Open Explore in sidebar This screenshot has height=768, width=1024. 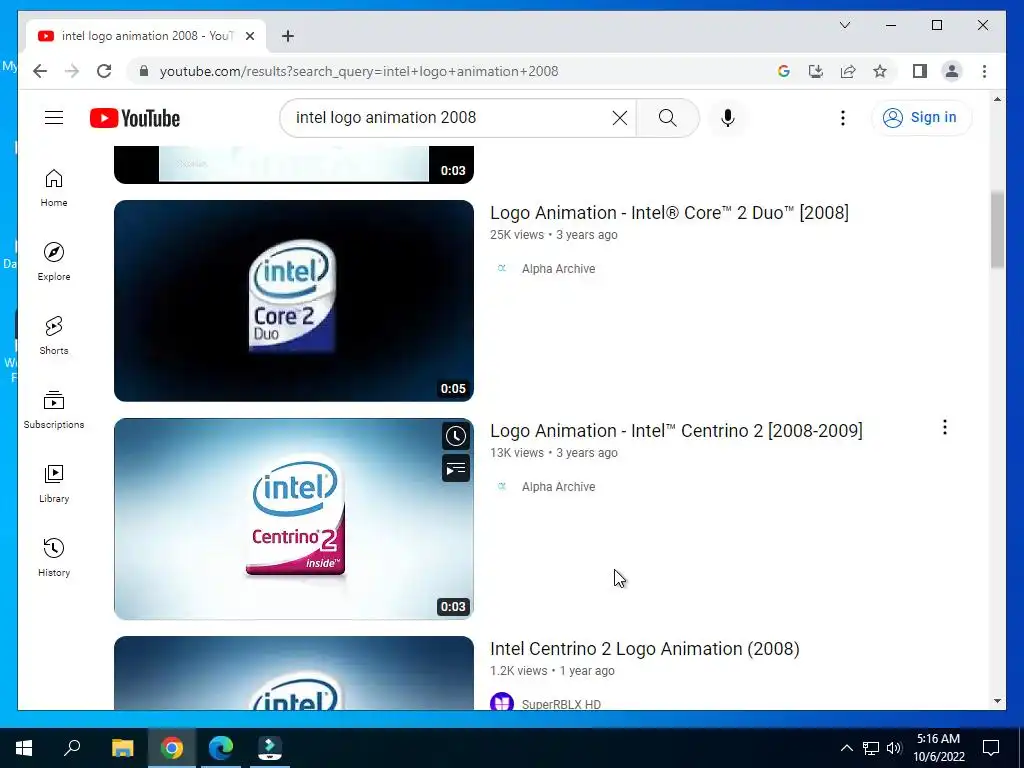tap(54, 262)
